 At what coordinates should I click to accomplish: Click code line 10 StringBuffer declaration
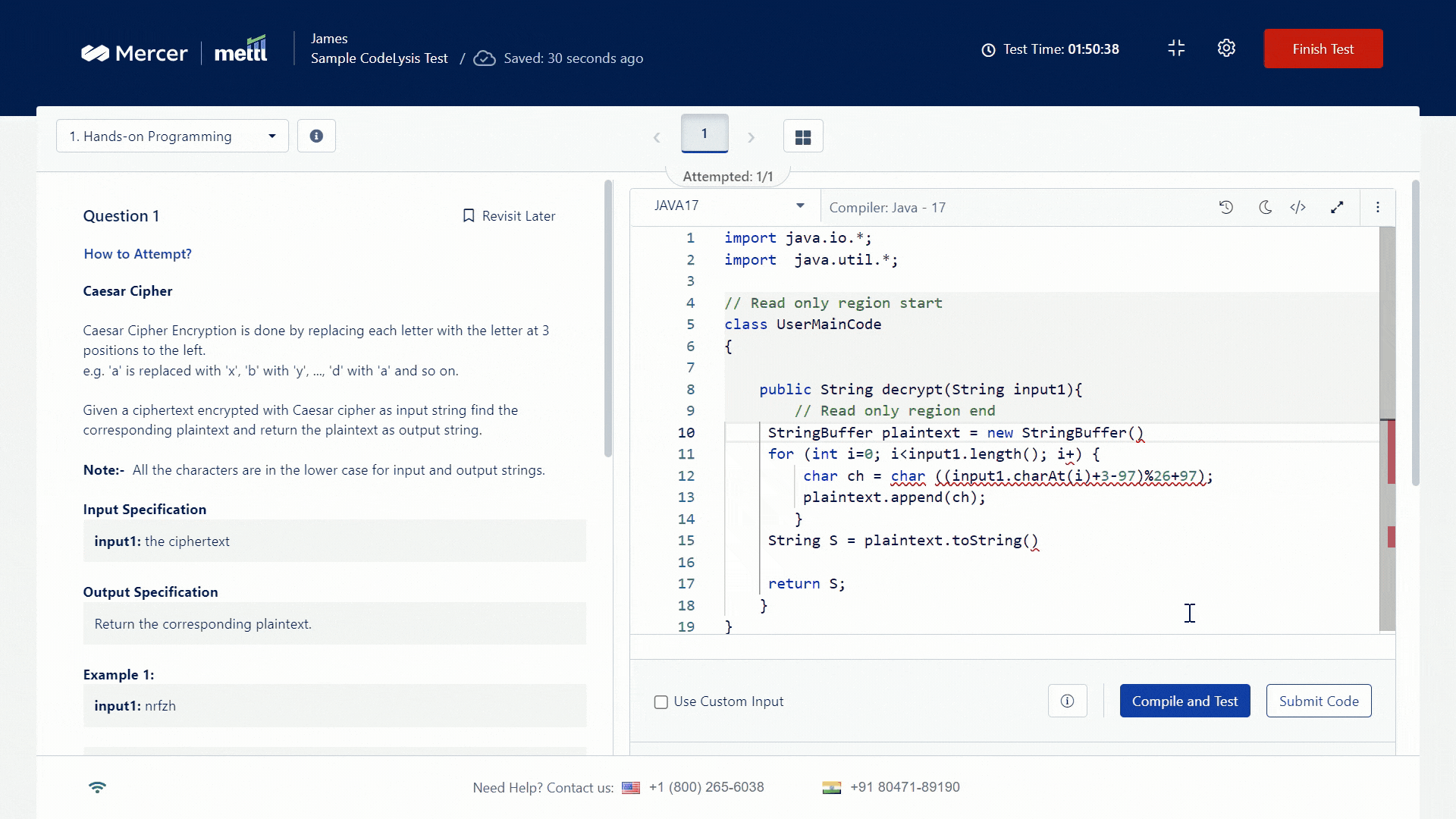tap(955, 432)
